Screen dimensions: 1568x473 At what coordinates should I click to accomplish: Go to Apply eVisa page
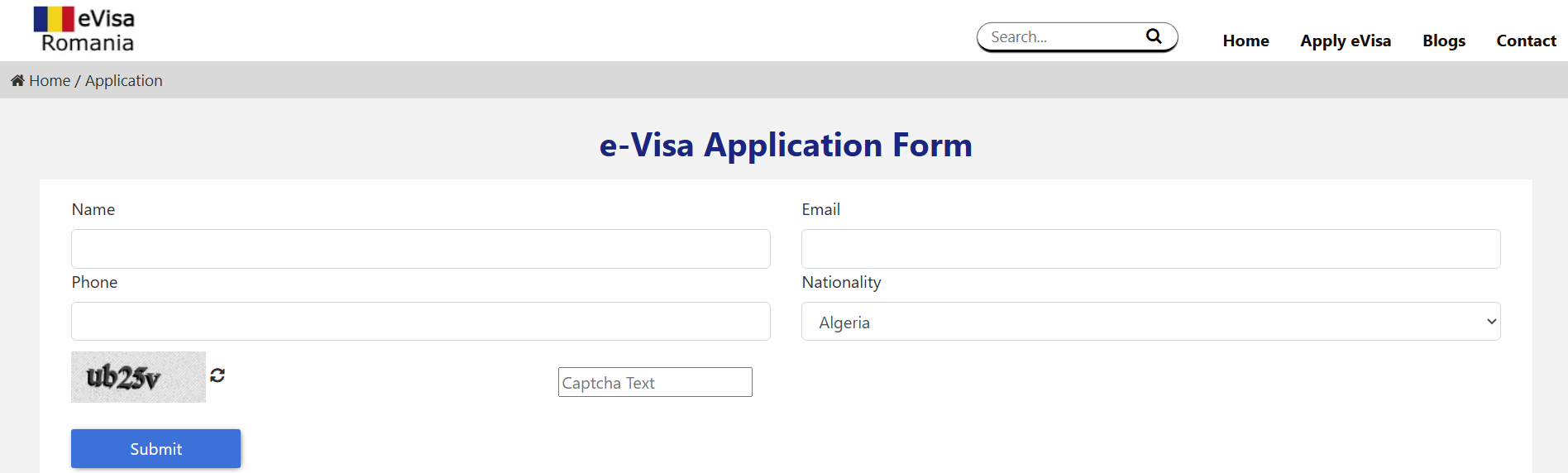tap(1345, 41)
